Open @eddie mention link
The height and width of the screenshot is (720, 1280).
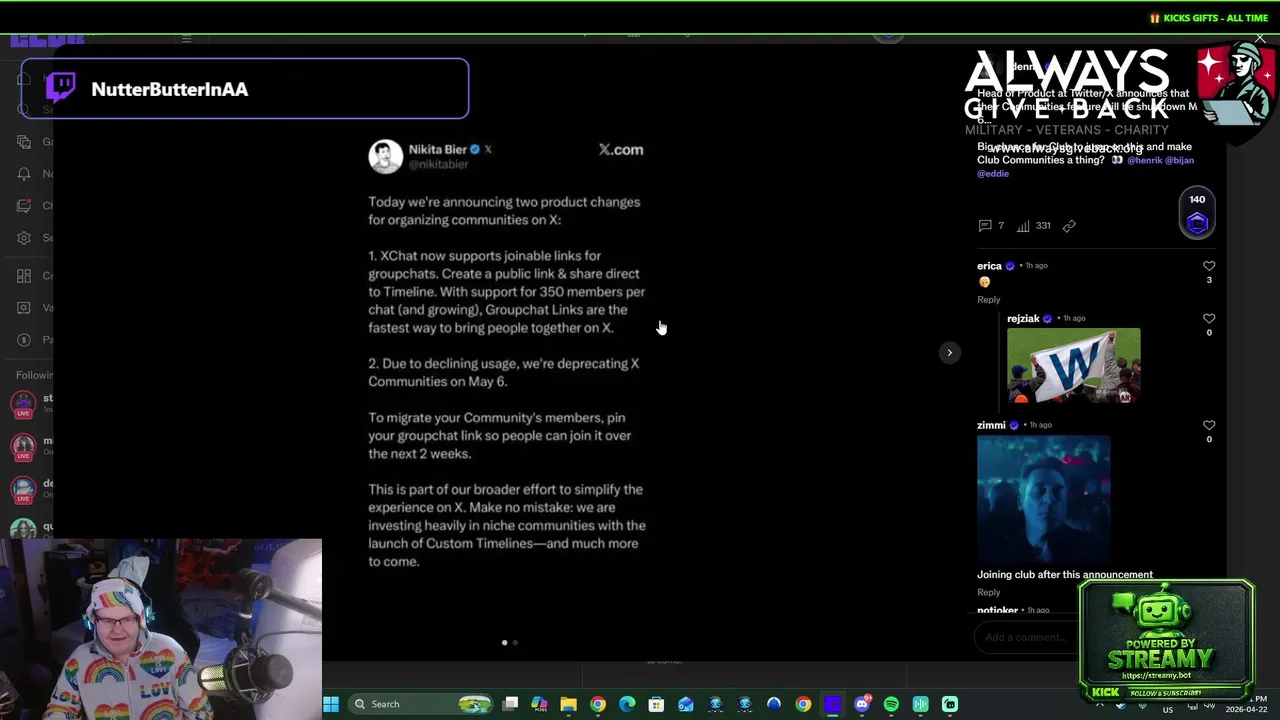point(993,174)
